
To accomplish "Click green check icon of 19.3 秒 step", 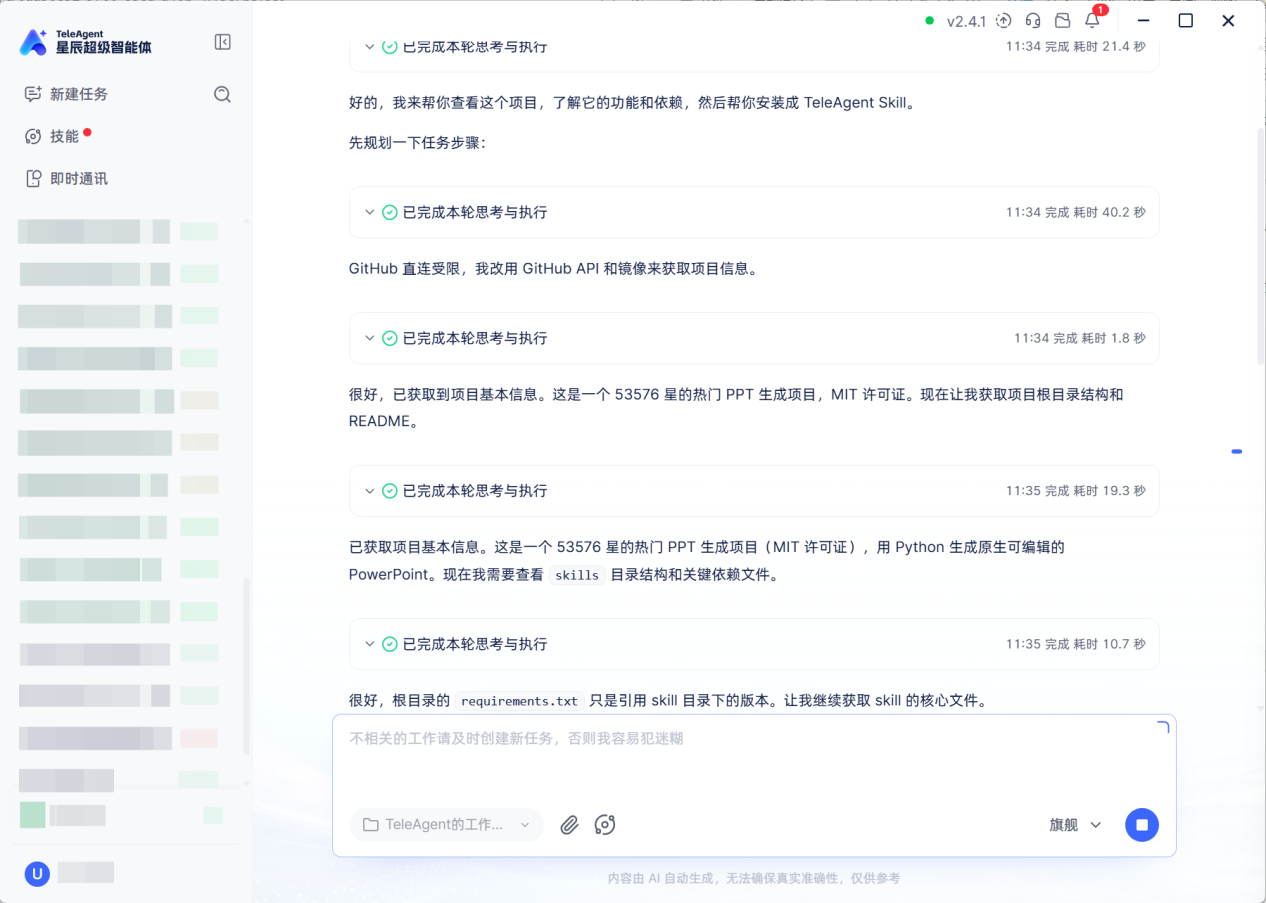I will 390,491.
